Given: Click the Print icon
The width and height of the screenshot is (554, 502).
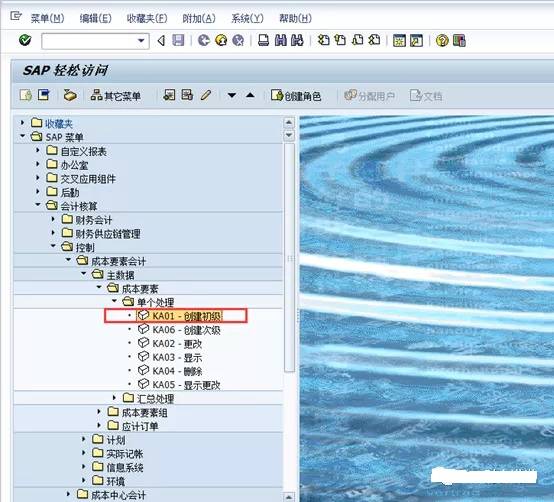Looking at the screenshot, I should tap(263, 41).
